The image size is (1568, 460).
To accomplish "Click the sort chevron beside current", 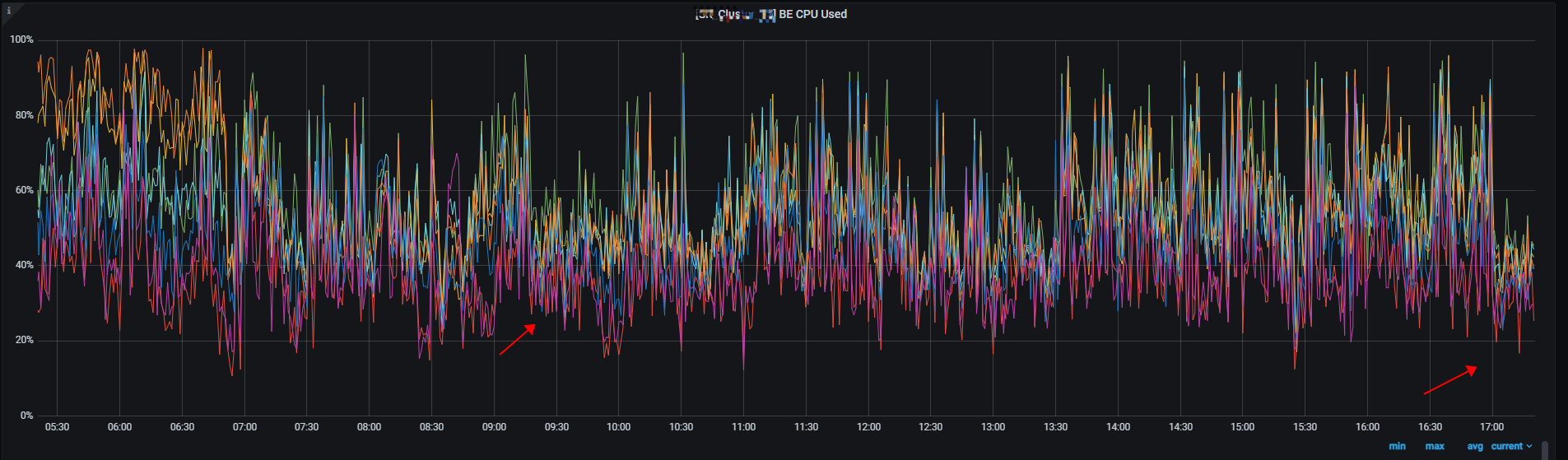I will tap(1529, 446).
